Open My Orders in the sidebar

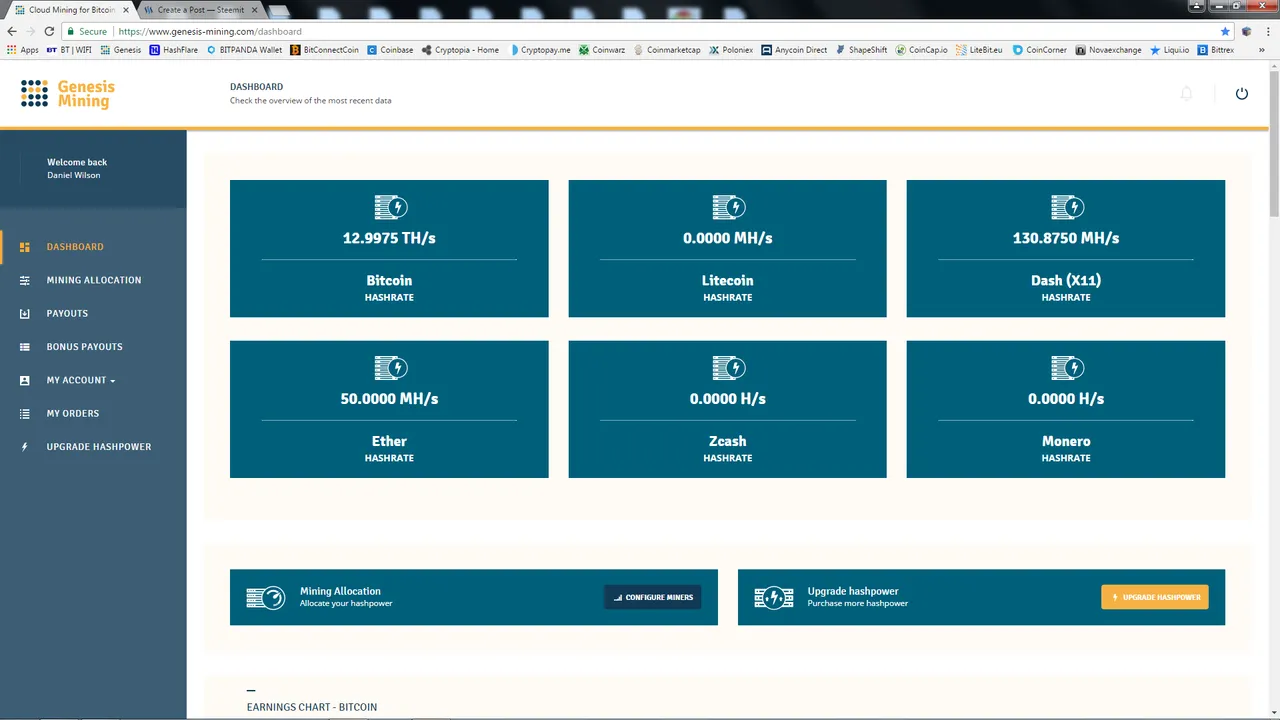click(x=73, y=413)
